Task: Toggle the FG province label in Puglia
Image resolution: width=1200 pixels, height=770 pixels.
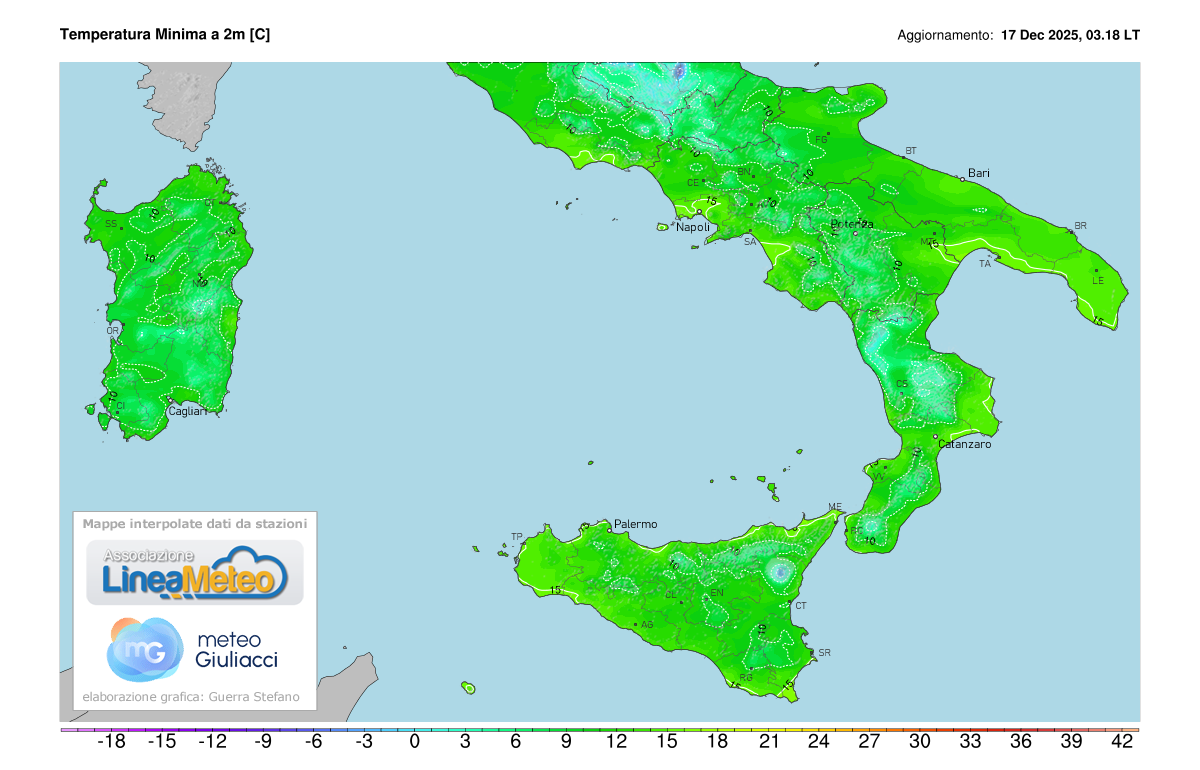Action: pyautogui.click(x=822, y=137)
